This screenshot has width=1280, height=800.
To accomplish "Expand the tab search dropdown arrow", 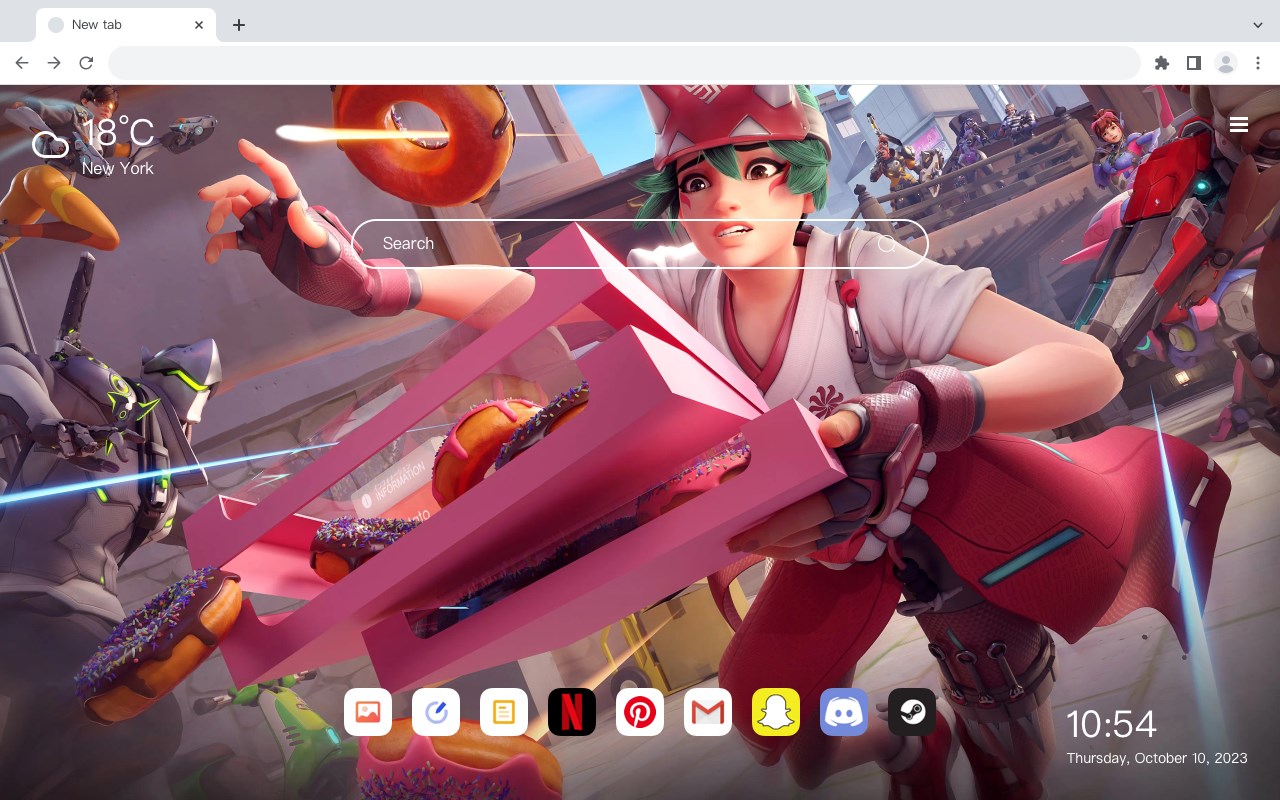I will tap(1258, 24).
